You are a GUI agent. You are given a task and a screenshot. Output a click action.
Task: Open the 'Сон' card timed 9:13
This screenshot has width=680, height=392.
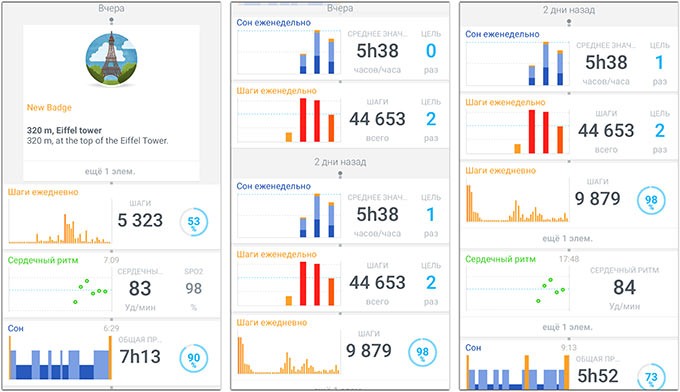coord(569,365)
